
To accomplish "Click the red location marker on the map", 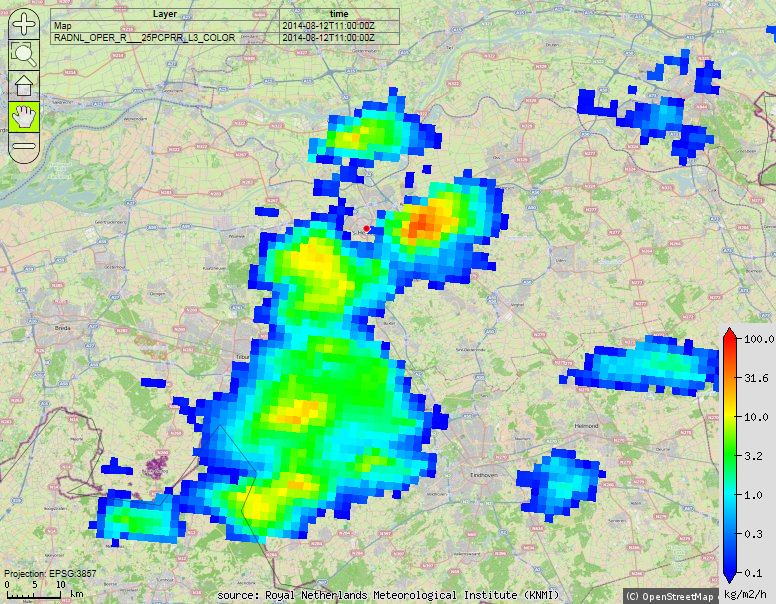I will (367, 229).
